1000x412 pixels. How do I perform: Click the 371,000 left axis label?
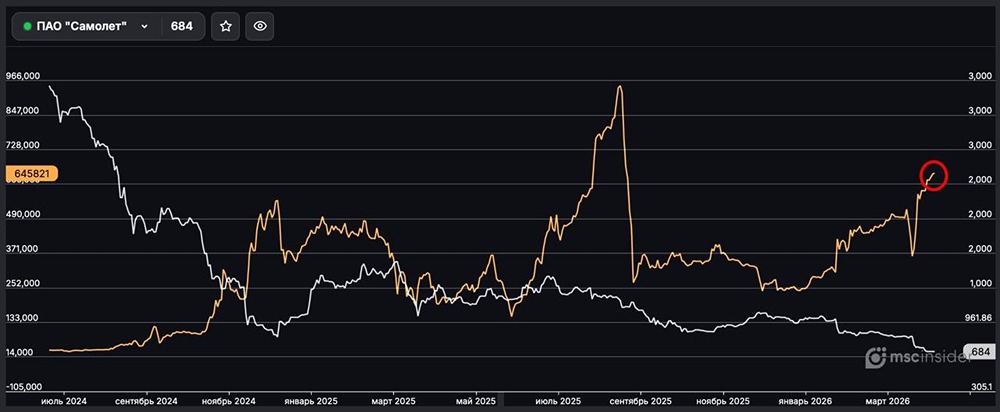(22, 249)
